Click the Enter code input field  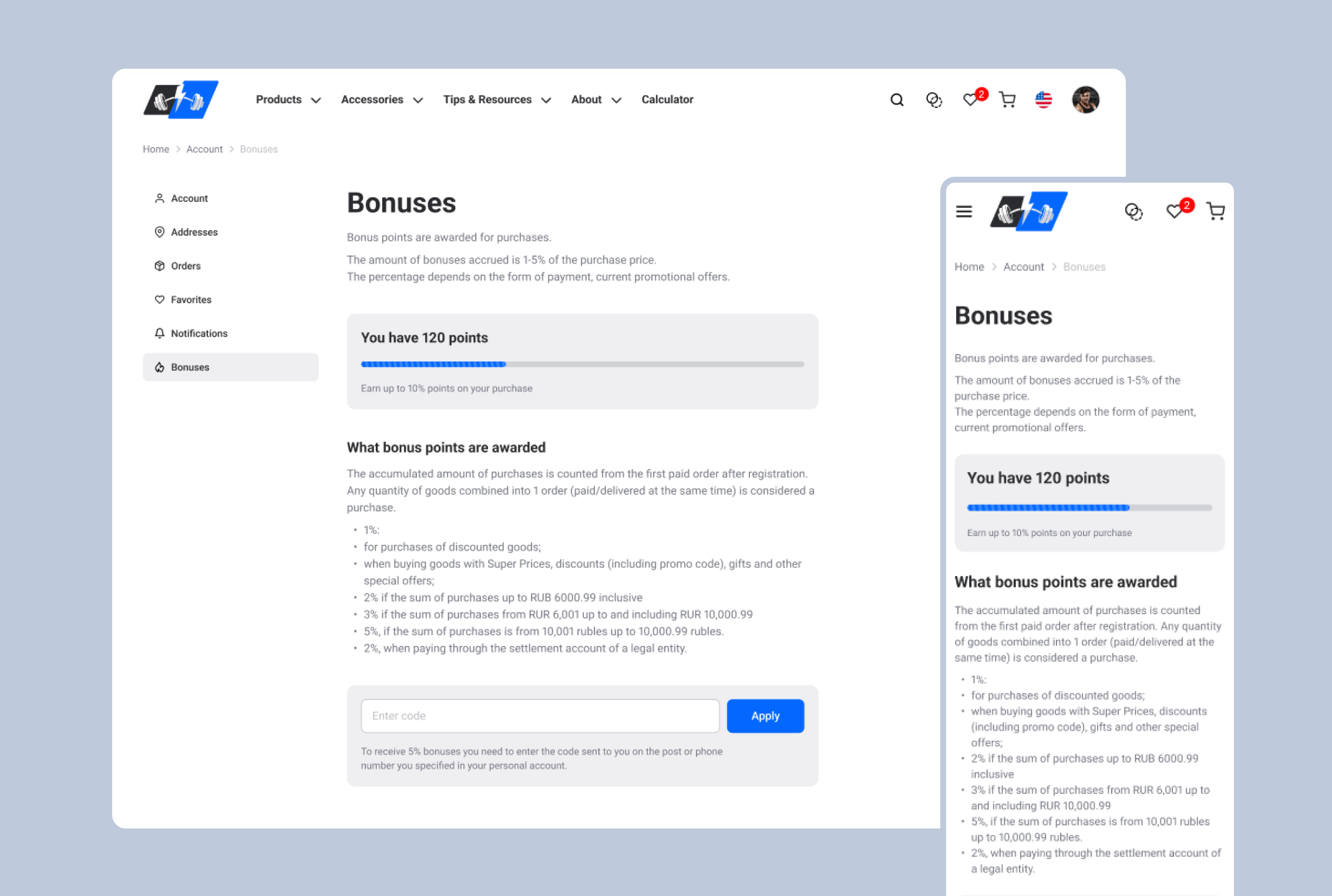[540, 715]
